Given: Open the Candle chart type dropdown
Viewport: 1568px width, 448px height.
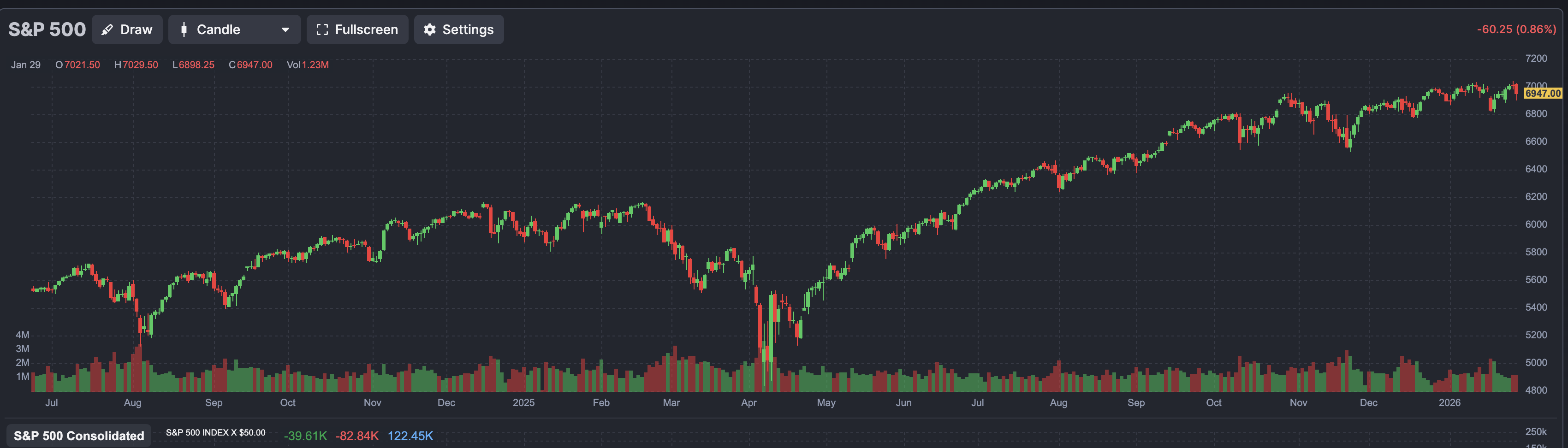Looking at the screenshot, I should (234, 29).
